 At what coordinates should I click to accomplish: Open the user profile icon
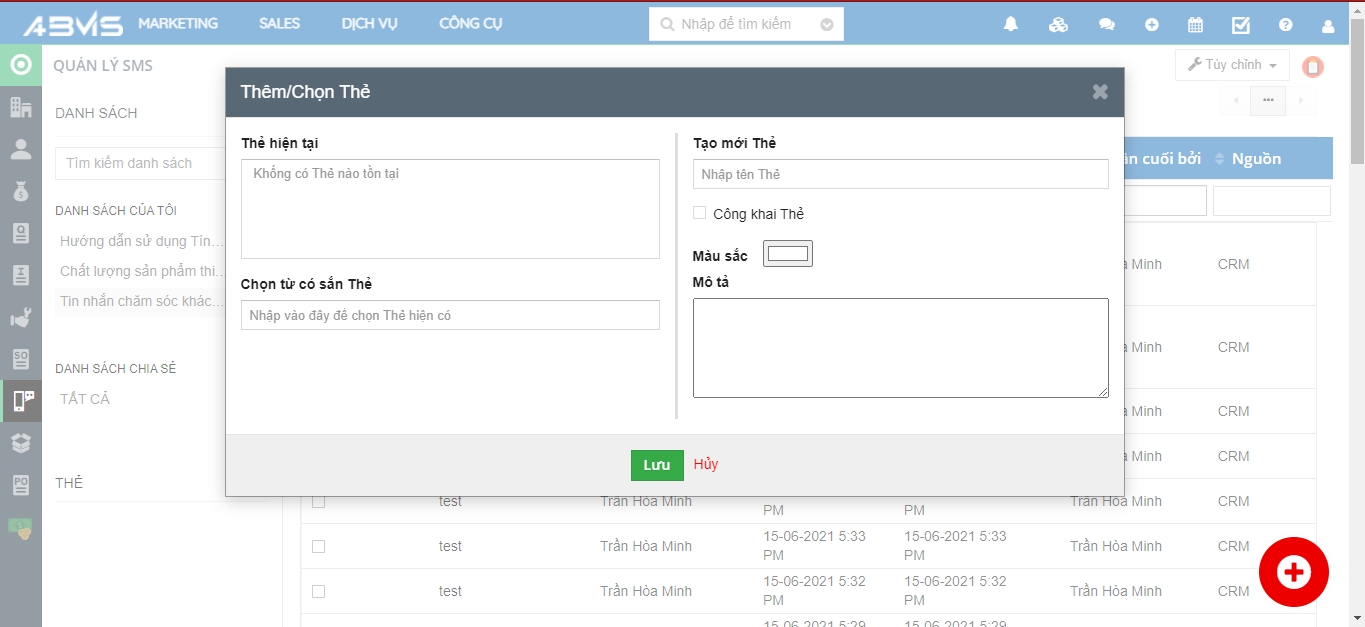point(1328,25)
